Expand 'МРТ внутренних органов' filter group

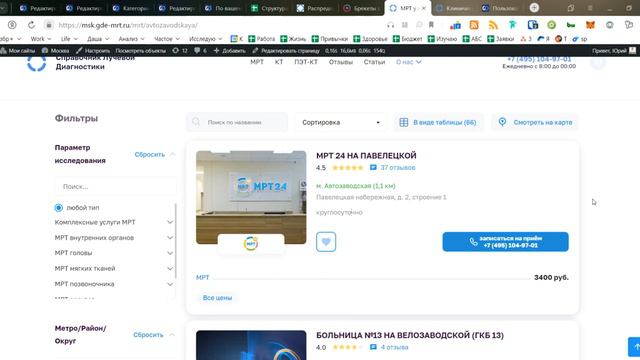pyautogui.click(x=170, y=238)
